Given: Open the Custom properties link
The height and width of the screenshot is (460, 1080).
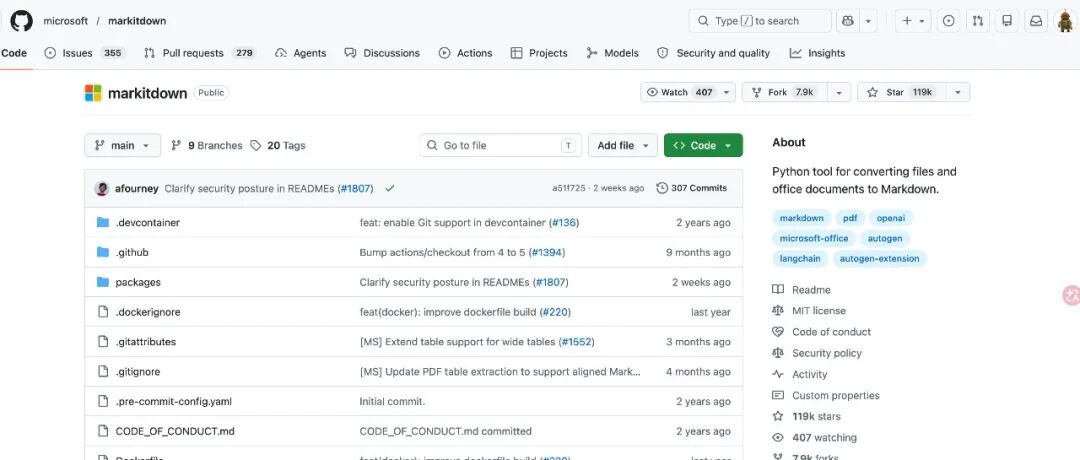Looking at the screenshot, I should (x=835, y=395).
